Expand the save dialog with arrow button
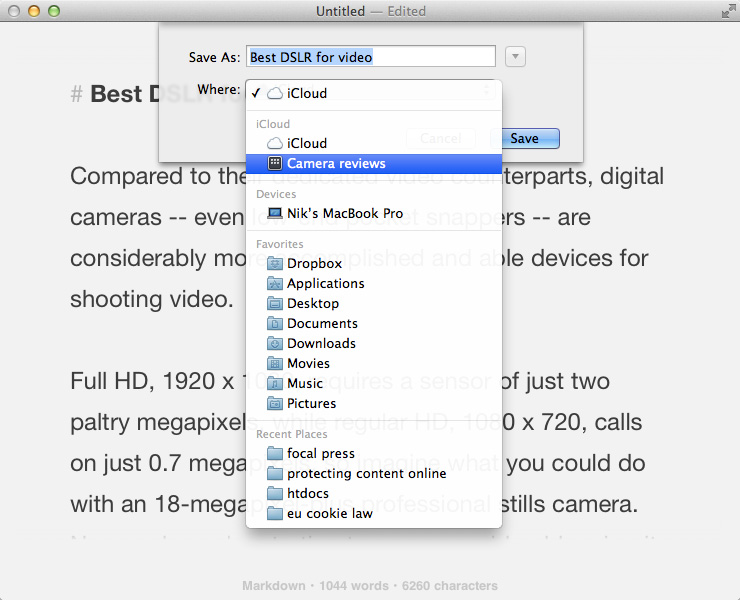The image size is (740, 600). pyautogui.click(x=515, y=57)
